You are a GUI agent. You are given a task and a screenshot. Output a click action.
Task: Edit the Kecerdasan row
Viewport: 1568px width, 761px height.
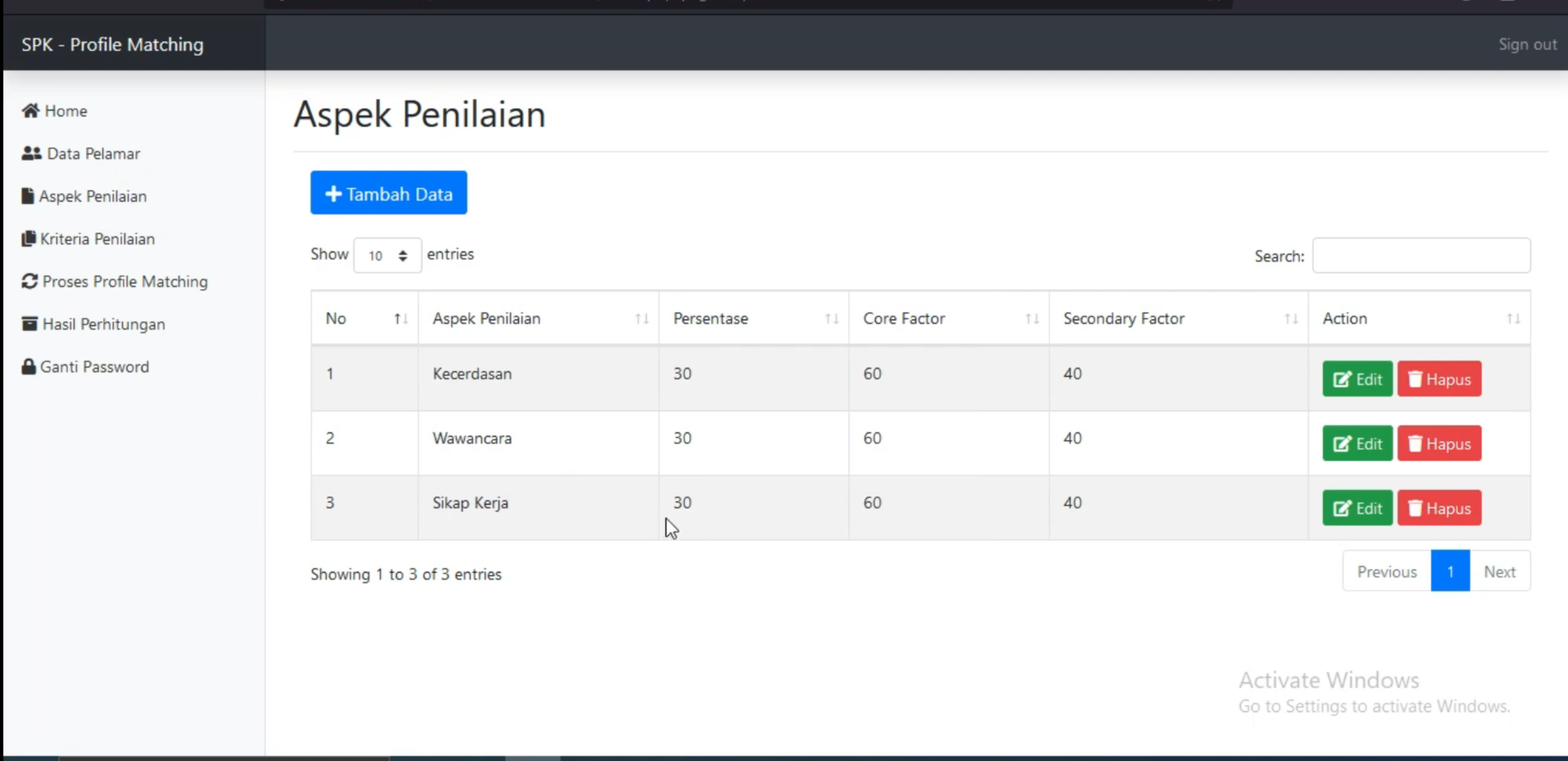tap(1358, 379)
